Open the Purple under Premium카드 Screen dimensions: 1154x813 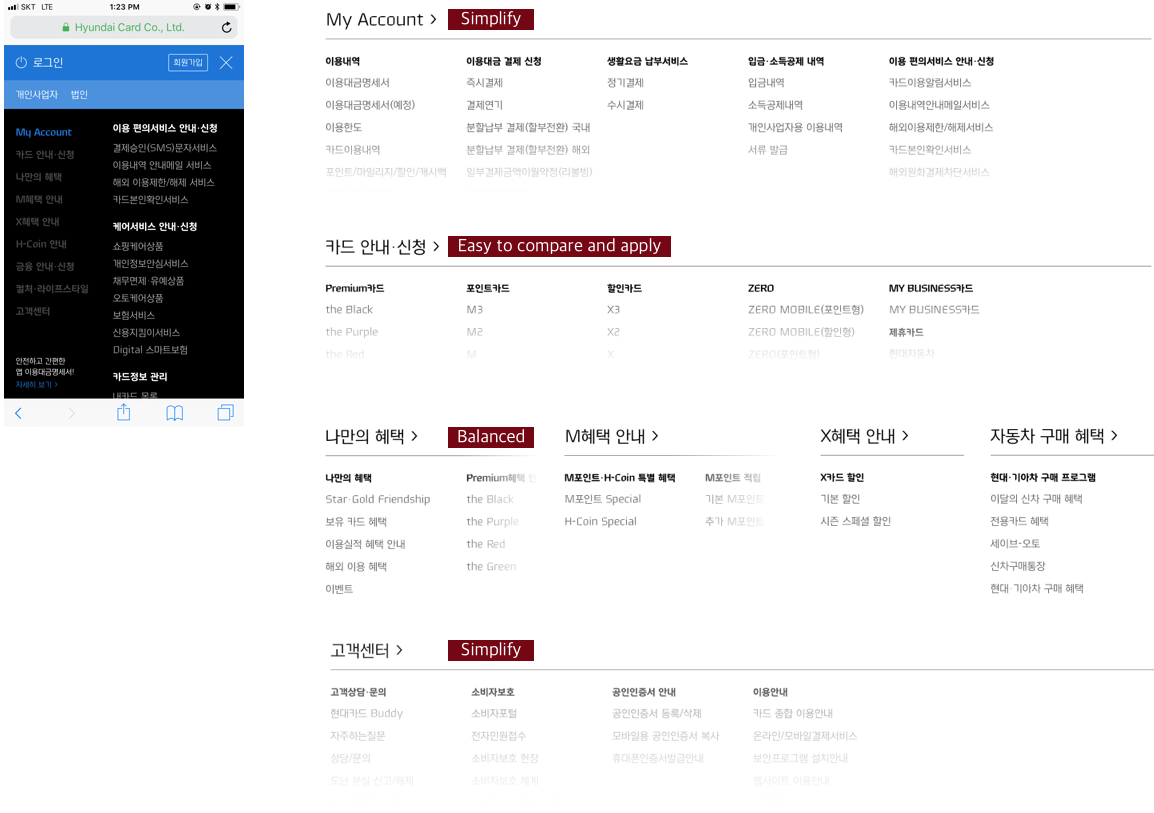pos(352,332)
